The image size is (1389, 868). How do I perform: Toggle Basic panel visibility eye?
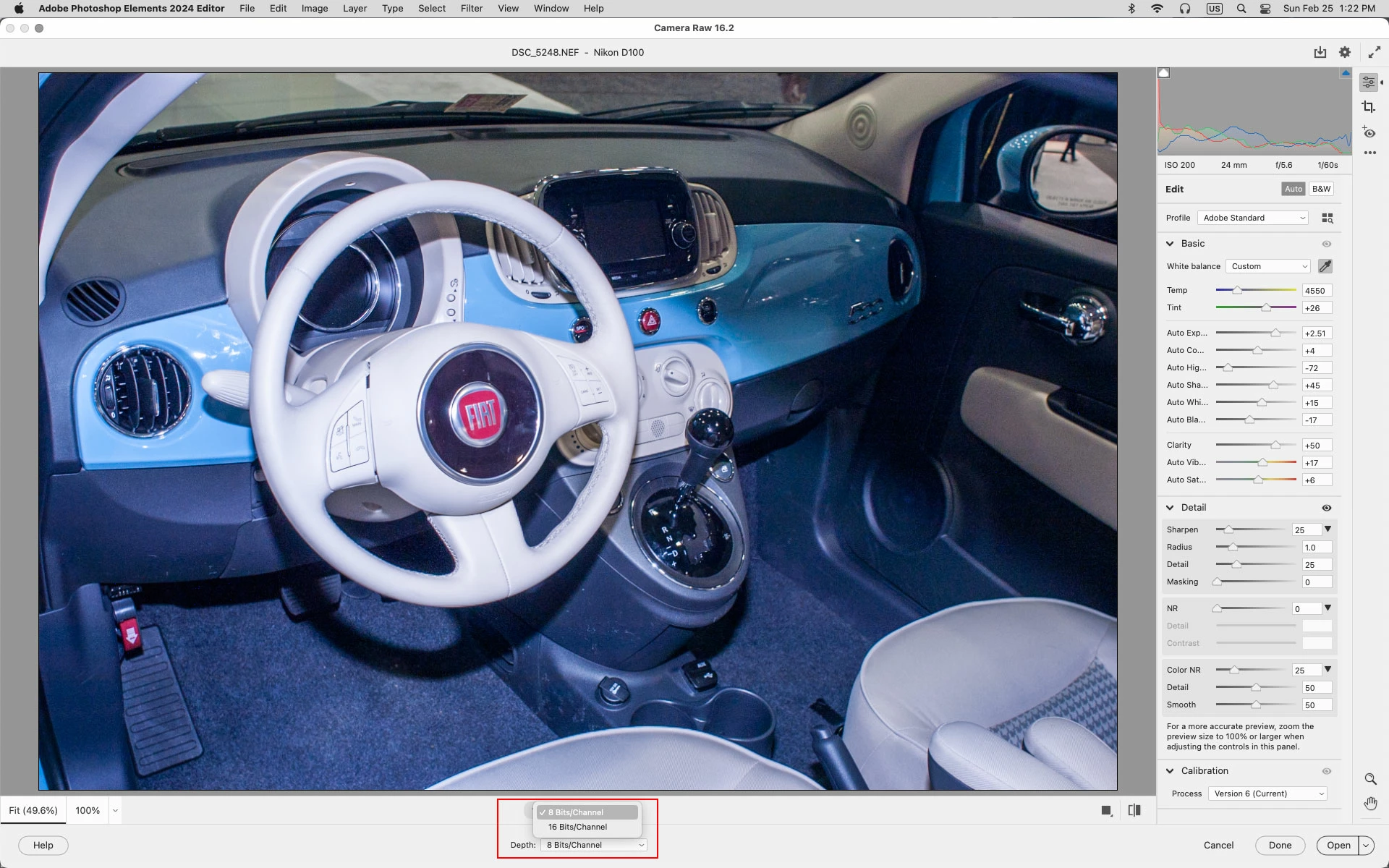[1326, 244]
